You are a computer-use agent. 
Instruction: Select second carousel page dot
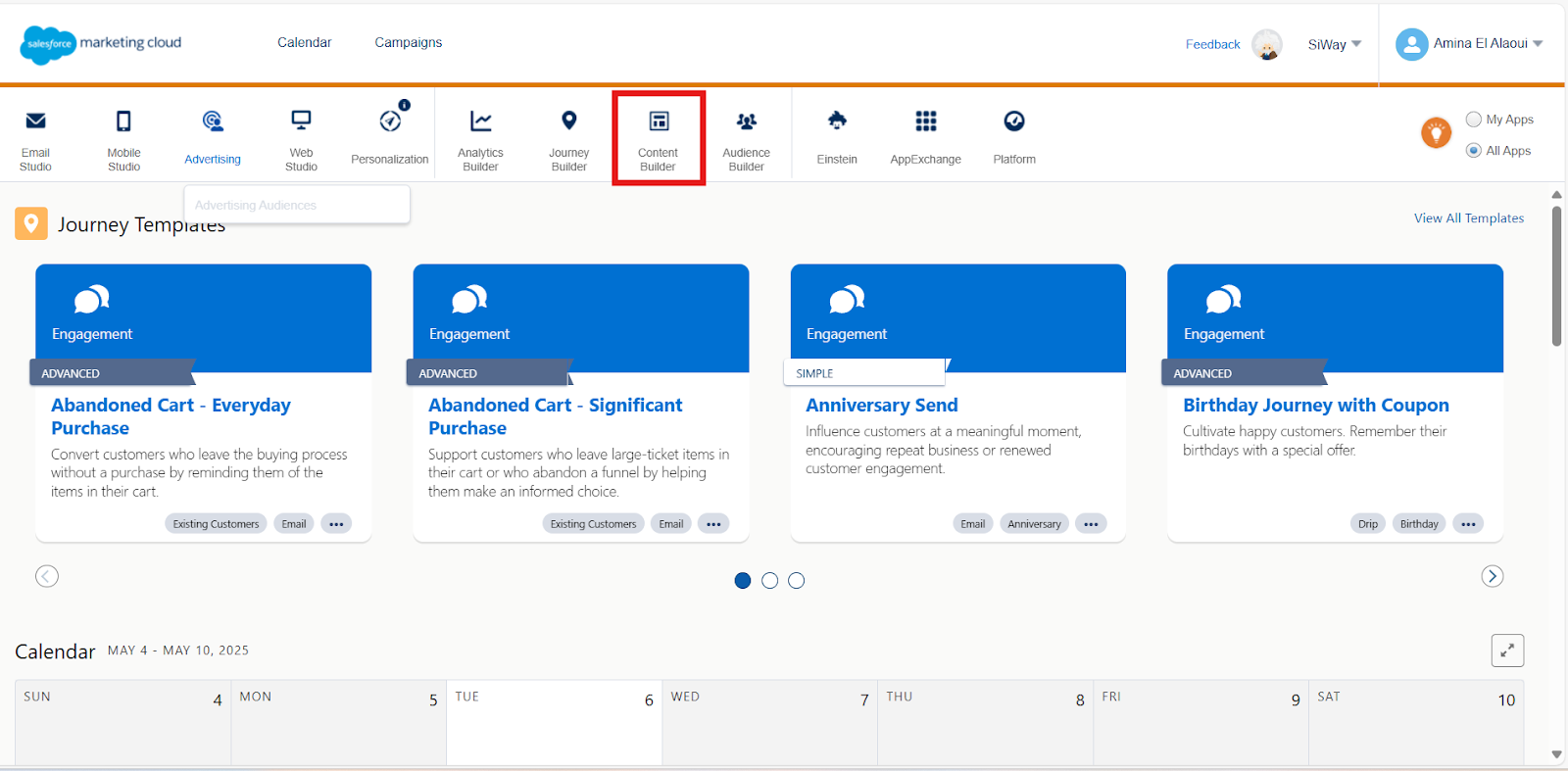click(x=769, y=581)
